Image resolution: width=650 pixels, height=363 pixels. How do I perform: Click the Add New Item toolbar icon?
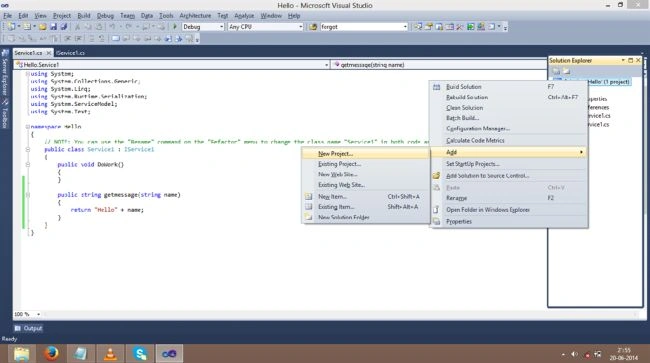tap(27, 27)
